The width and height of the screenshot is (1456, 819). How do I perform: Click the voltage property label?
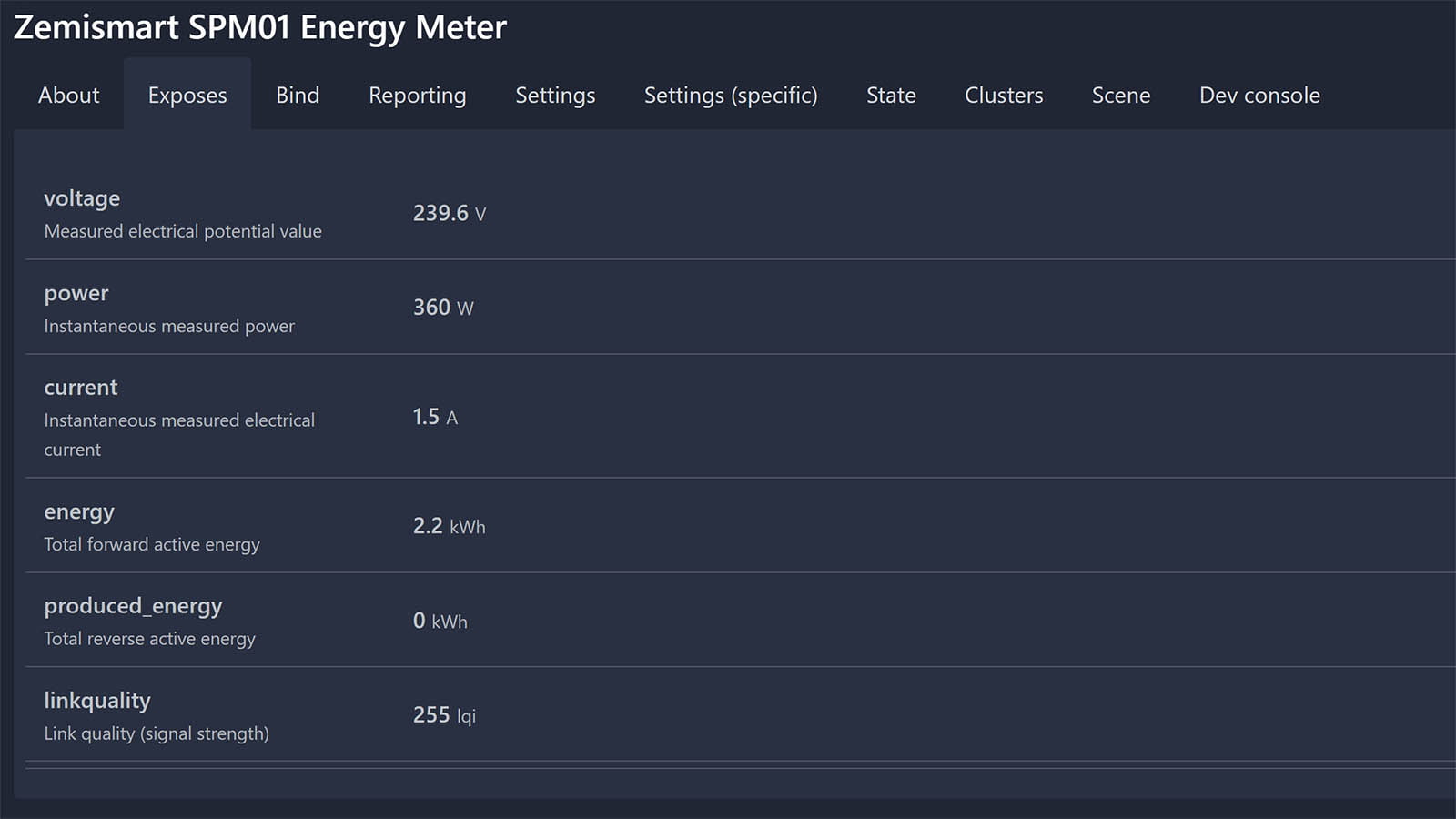click(x=82, y=198)
